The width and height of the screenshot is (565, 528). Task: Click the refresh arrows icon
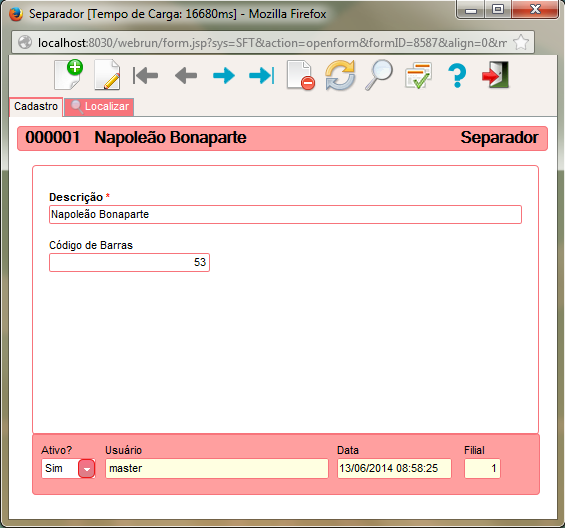[340, 75]
